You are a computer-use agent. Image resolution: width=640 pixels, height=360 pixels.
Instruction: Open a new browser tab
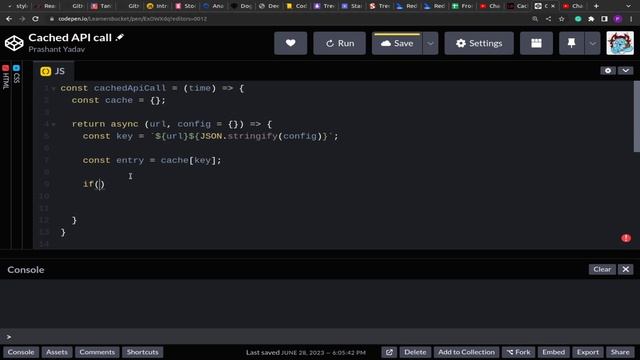click(596, 6)
